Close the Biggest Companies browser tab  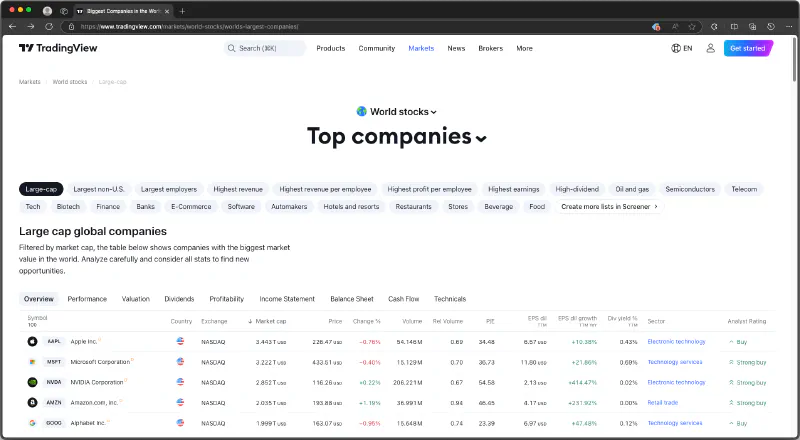(167, 11)
